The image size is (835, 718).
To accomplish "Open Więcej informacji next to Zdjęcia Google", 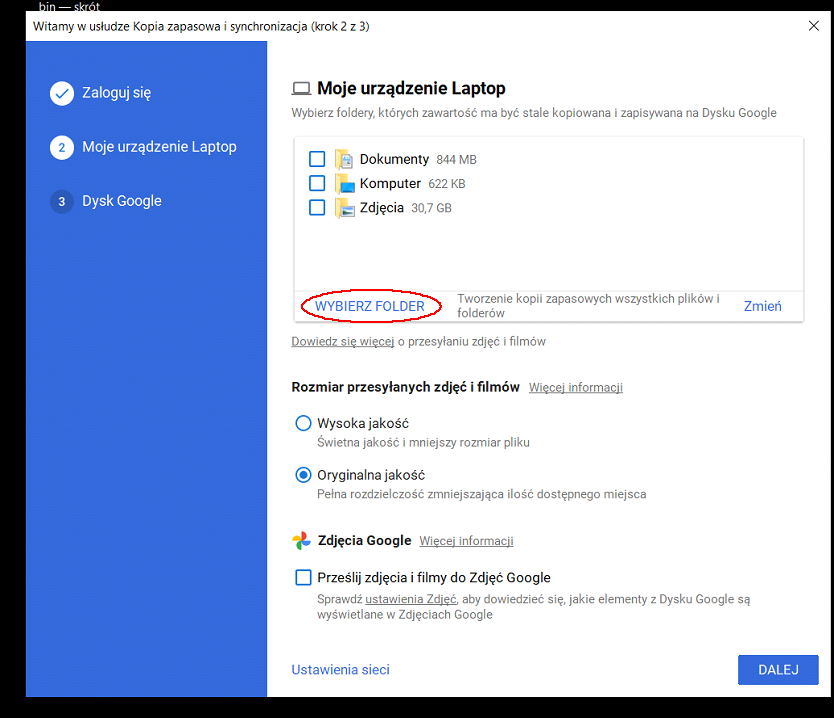I will pyautogui.click(x=466, y=541).
